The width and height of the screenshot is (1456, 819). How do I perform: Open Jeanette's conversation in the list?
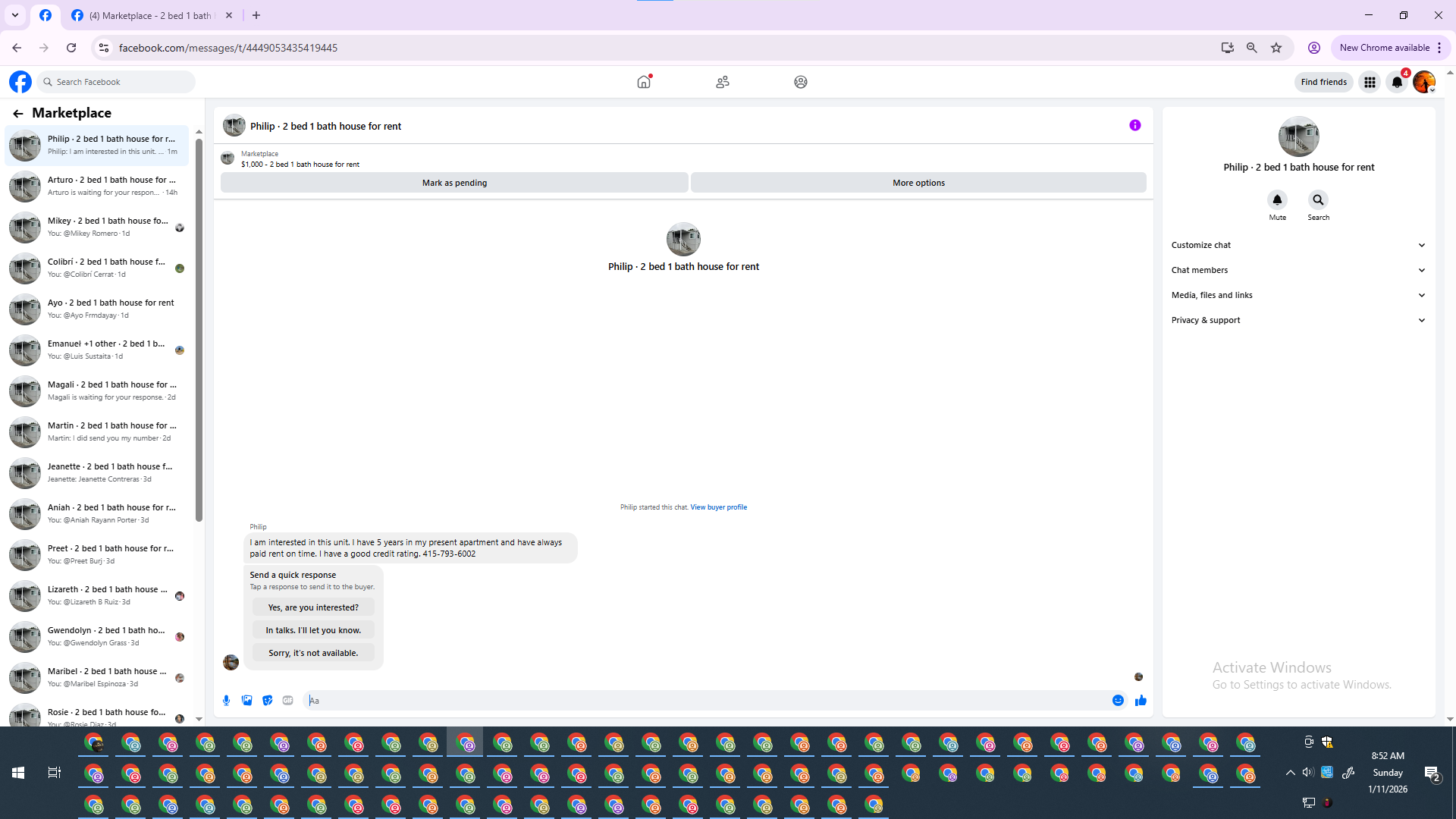click(x=98, y=472)
